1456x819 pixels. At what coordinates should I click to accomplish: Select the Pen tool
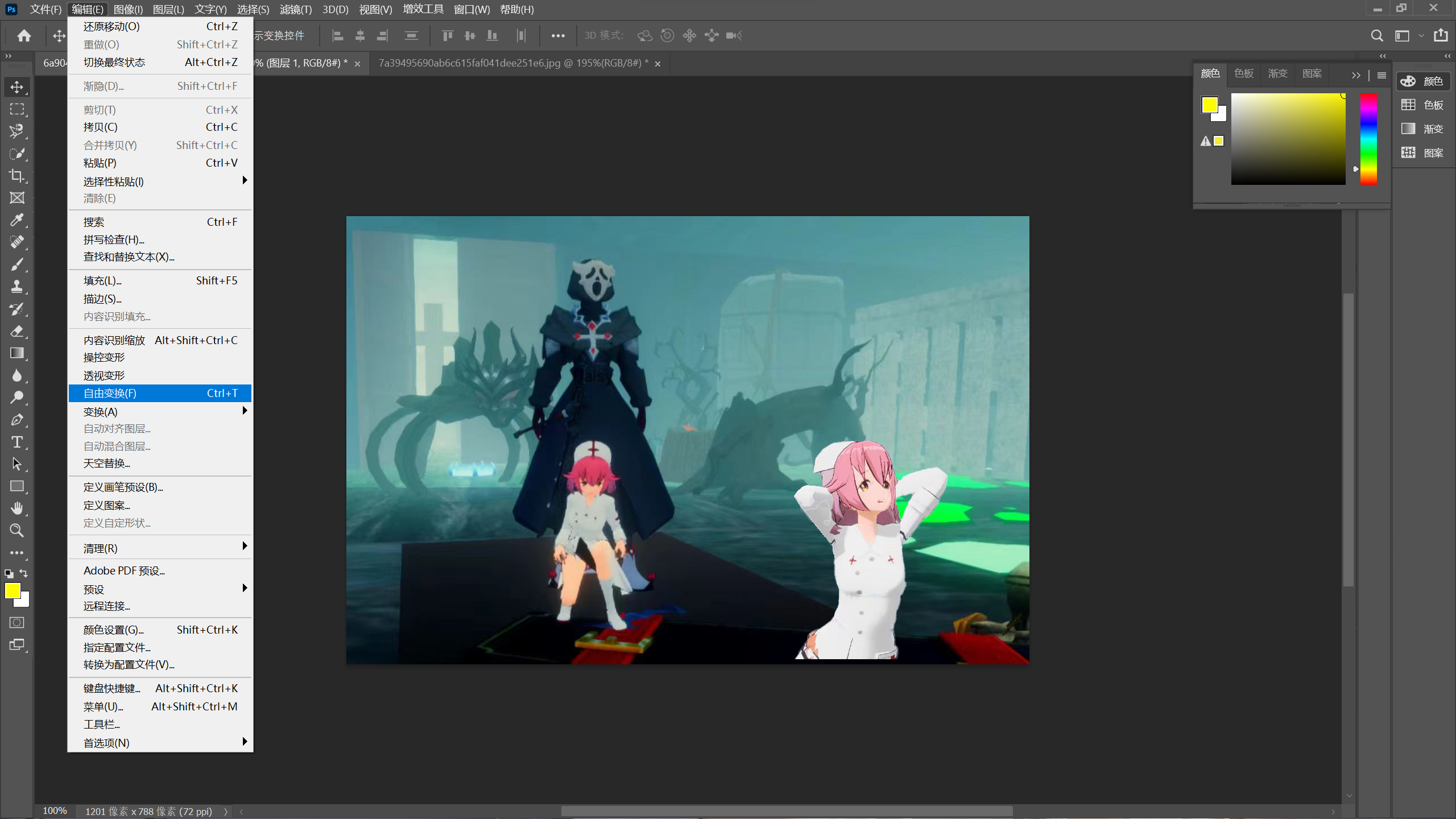click(16, 420)
